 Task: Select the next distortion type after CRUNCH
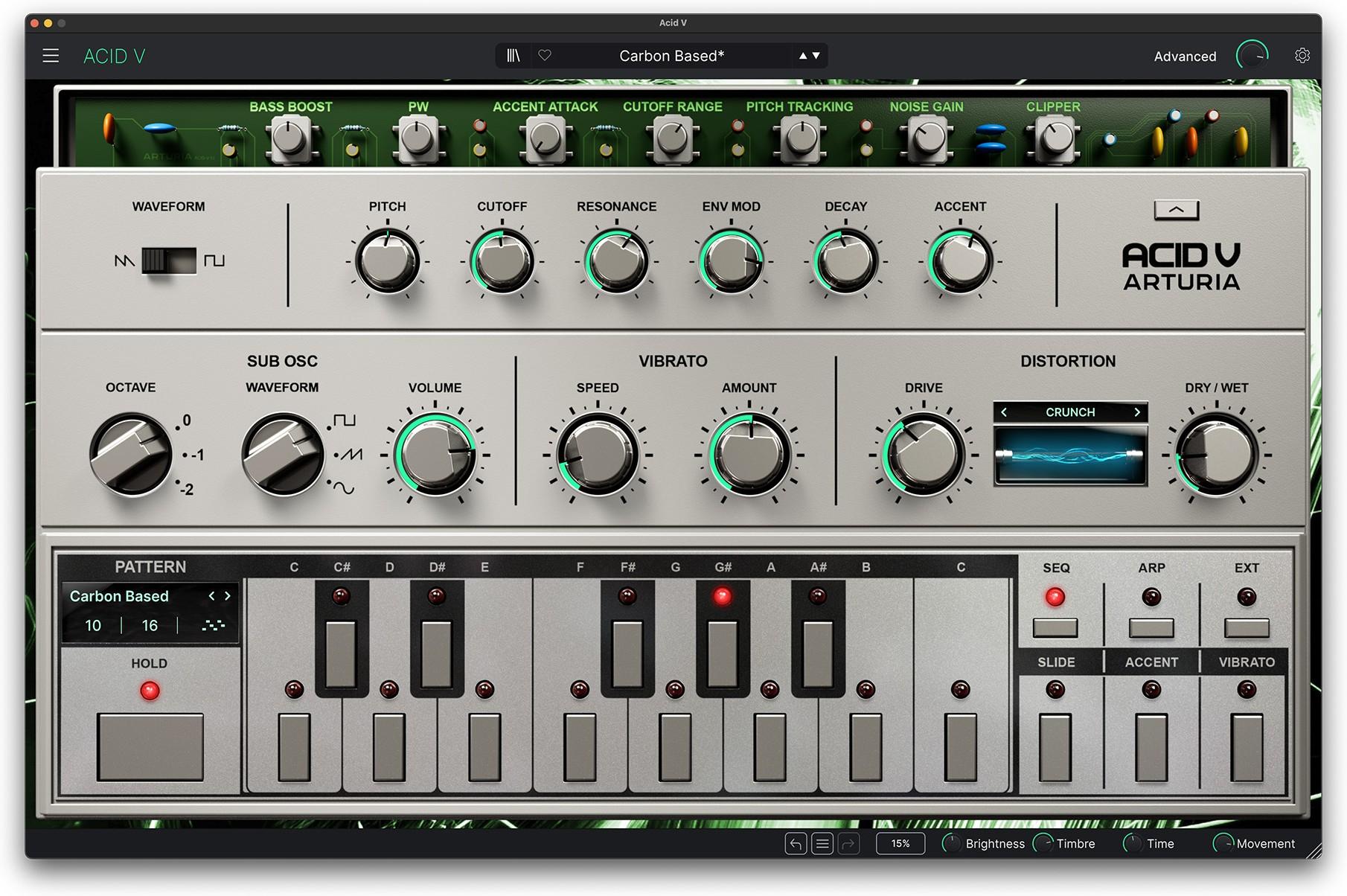1136,412
